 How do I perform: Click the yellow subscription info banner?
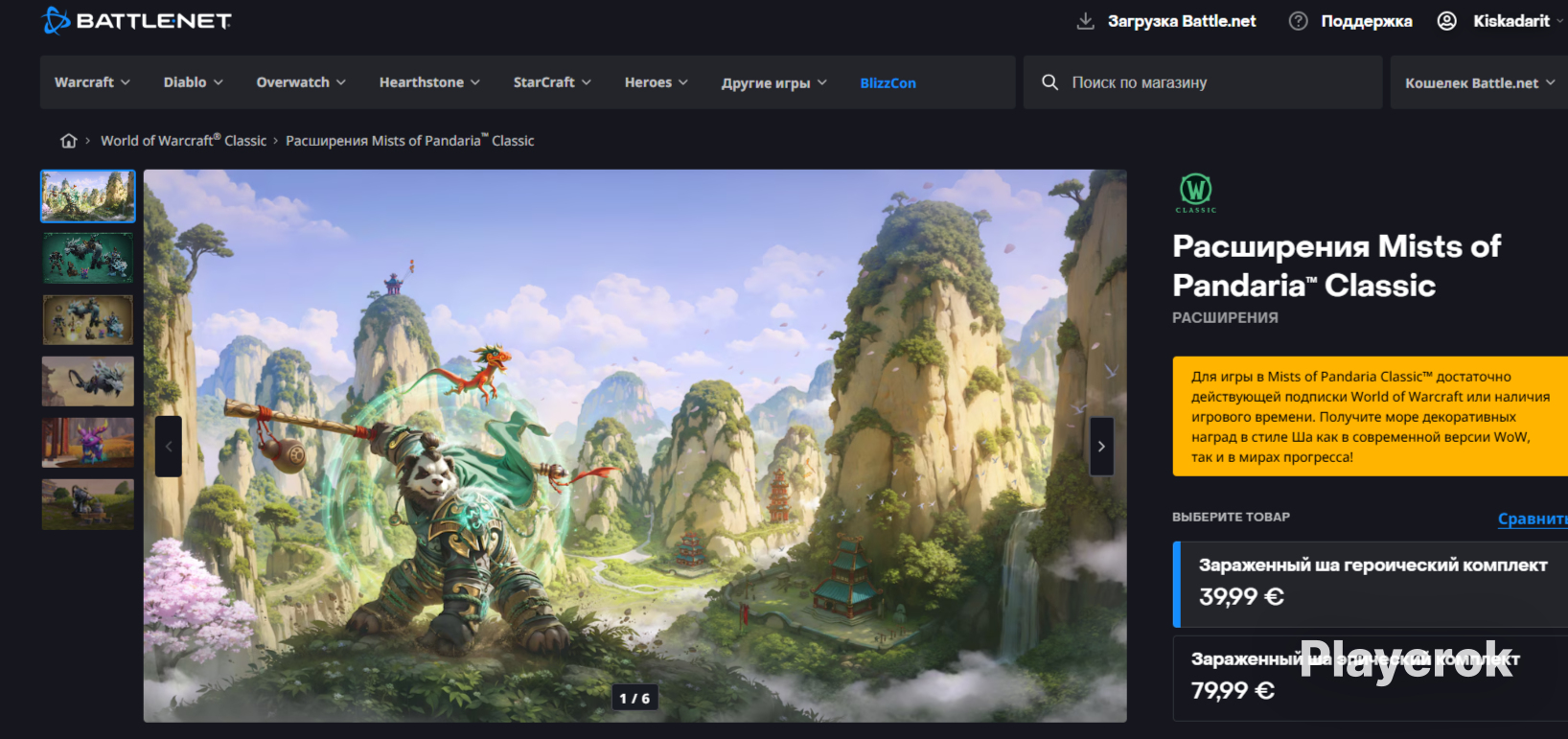tap(1371, 416)
